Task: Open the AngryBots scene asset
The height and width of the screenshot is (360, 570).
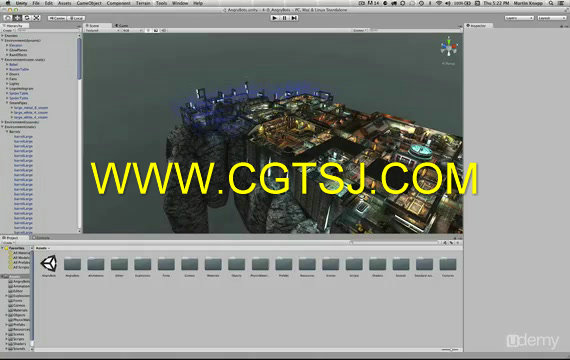Action: click(x=49, y=265)
